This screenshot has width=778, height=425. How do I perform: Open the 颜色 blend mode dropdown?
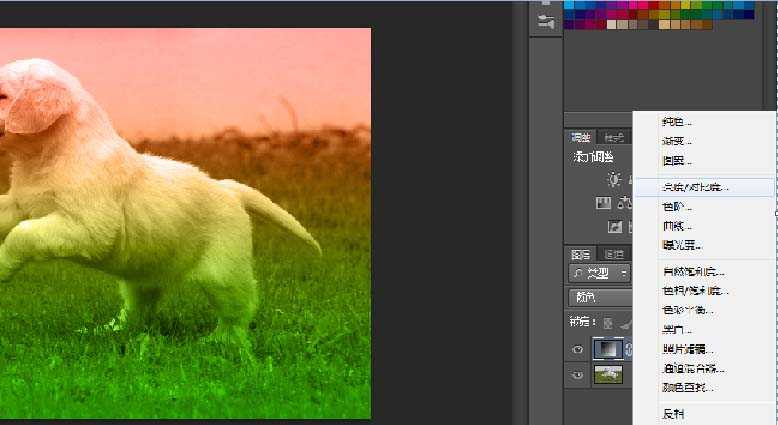click(x=600, y=297)
